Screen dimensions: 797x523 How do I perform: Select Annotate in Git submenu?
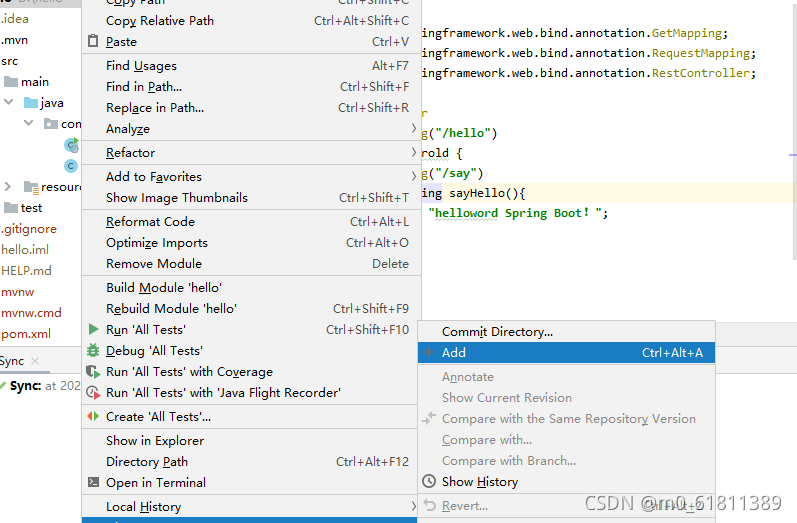point(566,377)
